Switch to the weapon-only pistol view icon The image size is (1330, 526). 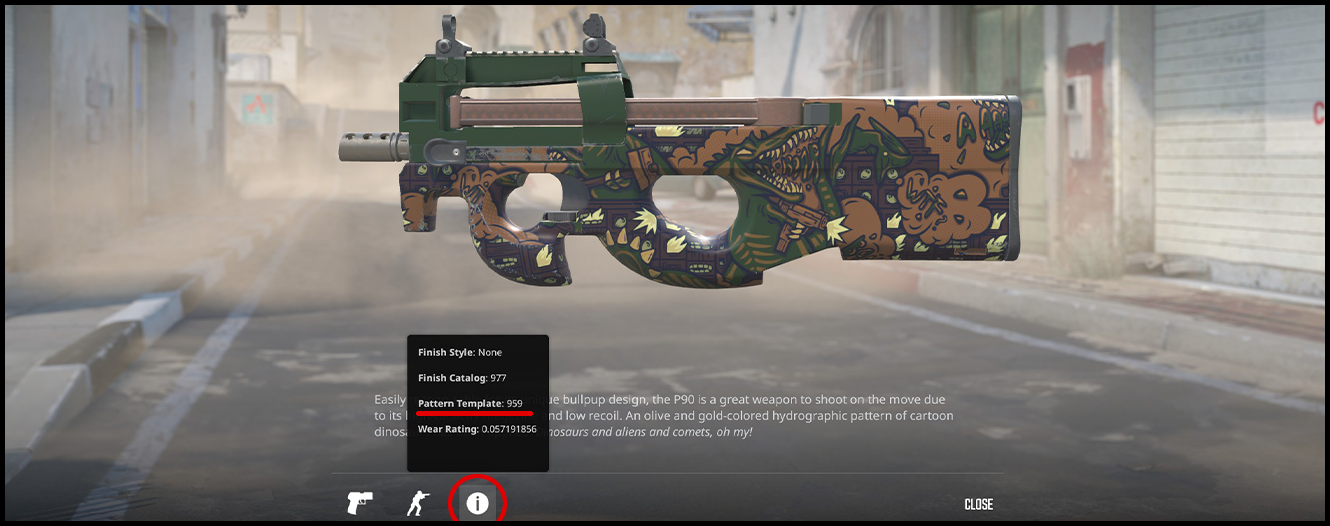[x=359, y=503]
